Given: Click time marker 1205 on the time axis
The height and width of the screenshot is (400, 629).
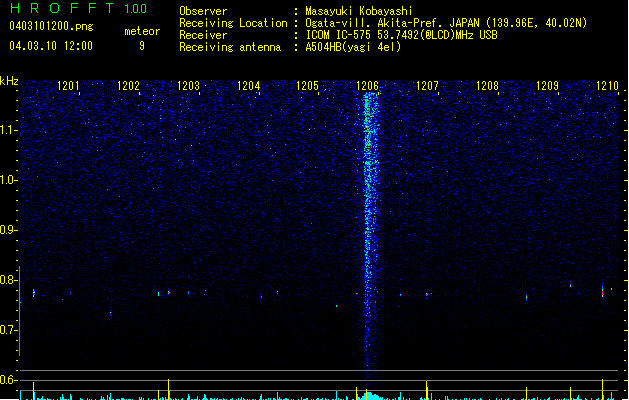Looking at the screenshot, I should coord(307,86).
